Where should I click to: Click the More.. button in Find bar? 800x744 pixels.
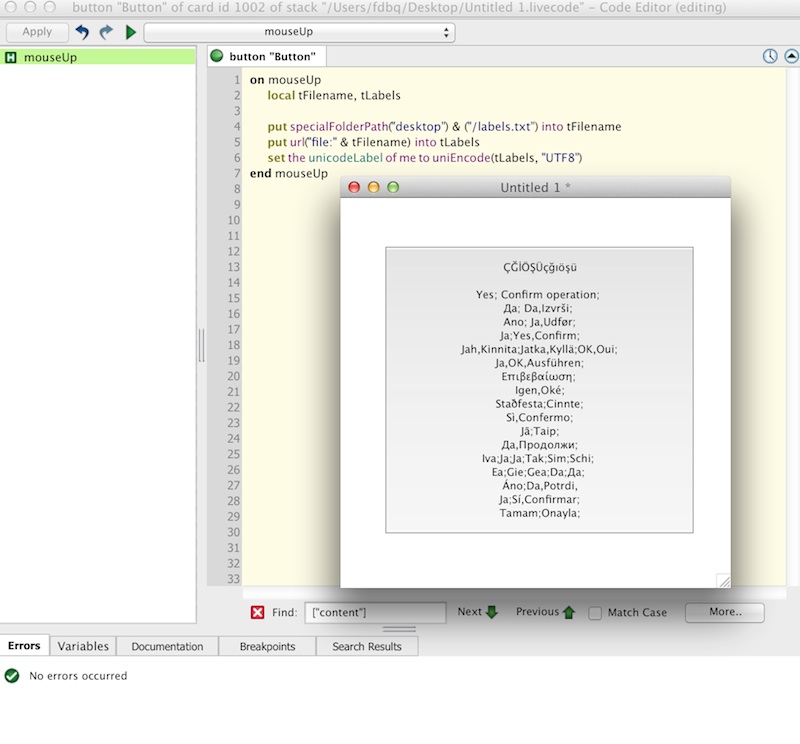point(724,612)
